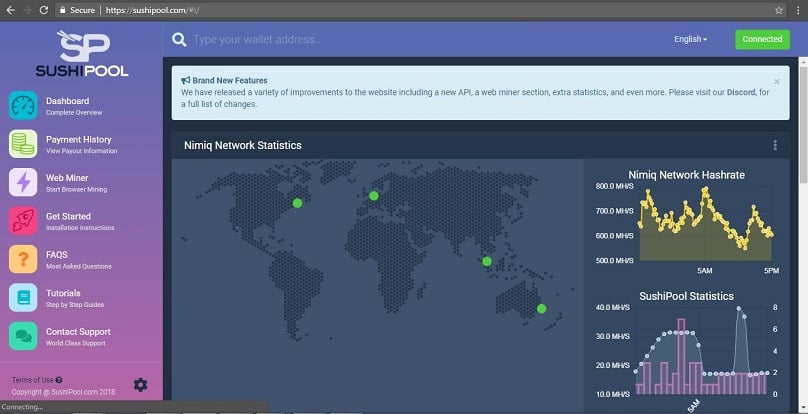The height and width of the screenshot is (414, 808).
Task: Select the Web Miner lightning icon
Action: pyautogui.click(x=23, y=183)
